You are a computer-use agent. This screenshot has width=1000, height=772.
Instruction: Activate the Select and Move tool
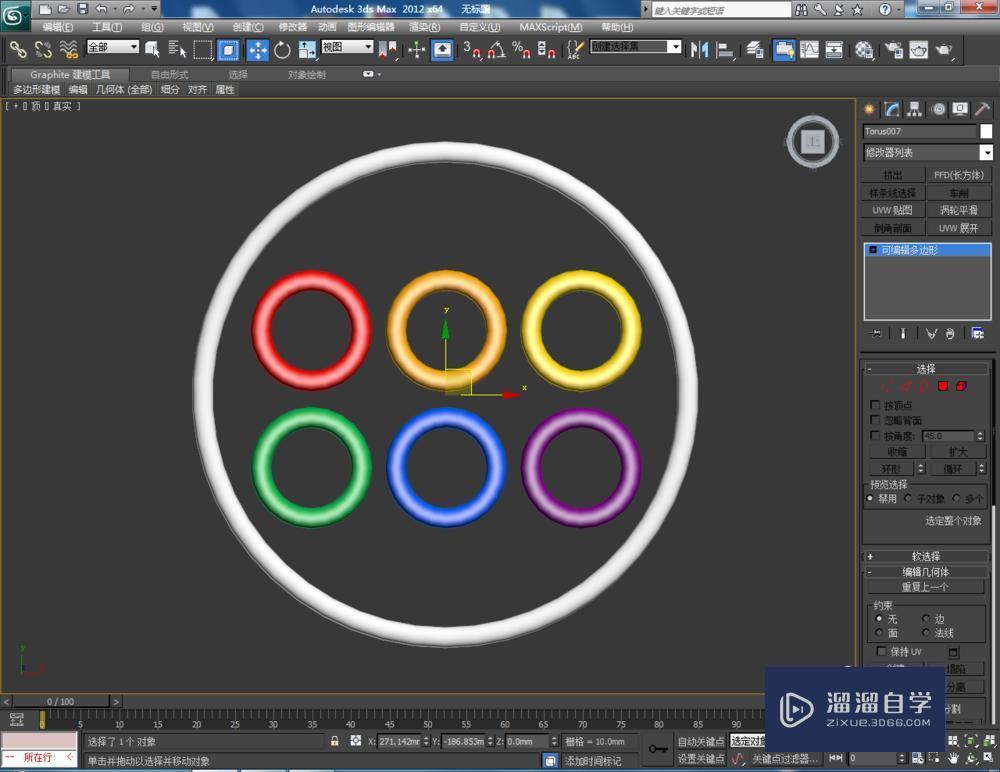[258, 48]
